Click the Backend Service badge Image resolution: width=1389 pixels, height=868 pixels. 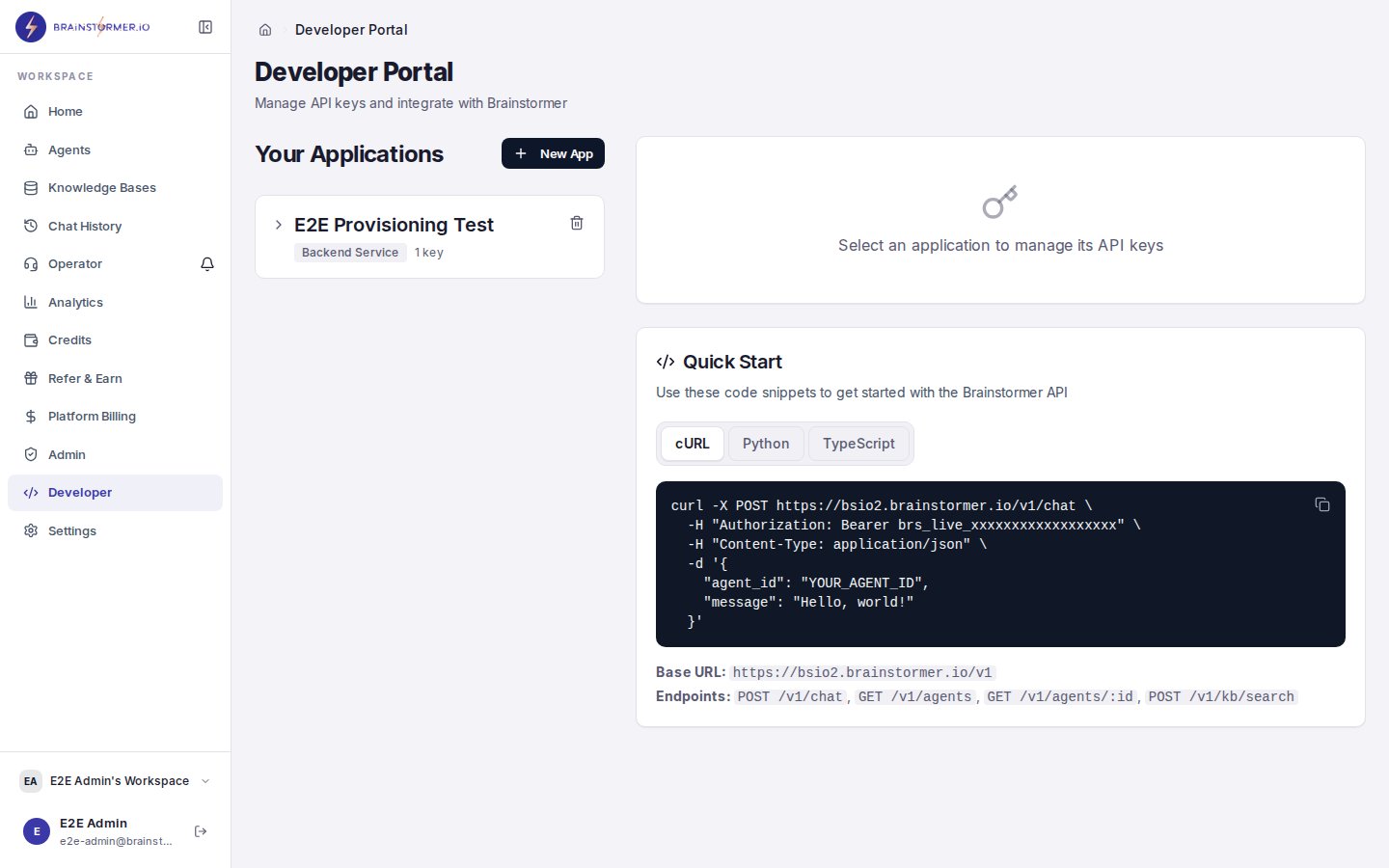point(350,253)
